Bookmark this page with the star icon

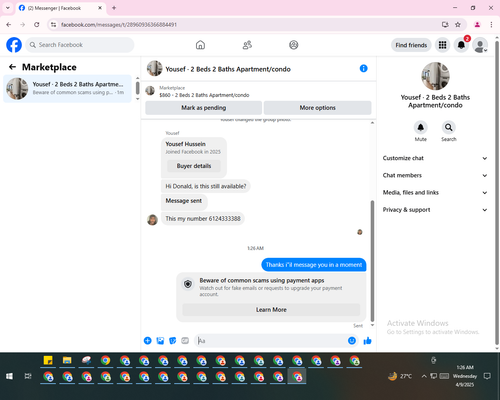[458, 25]
